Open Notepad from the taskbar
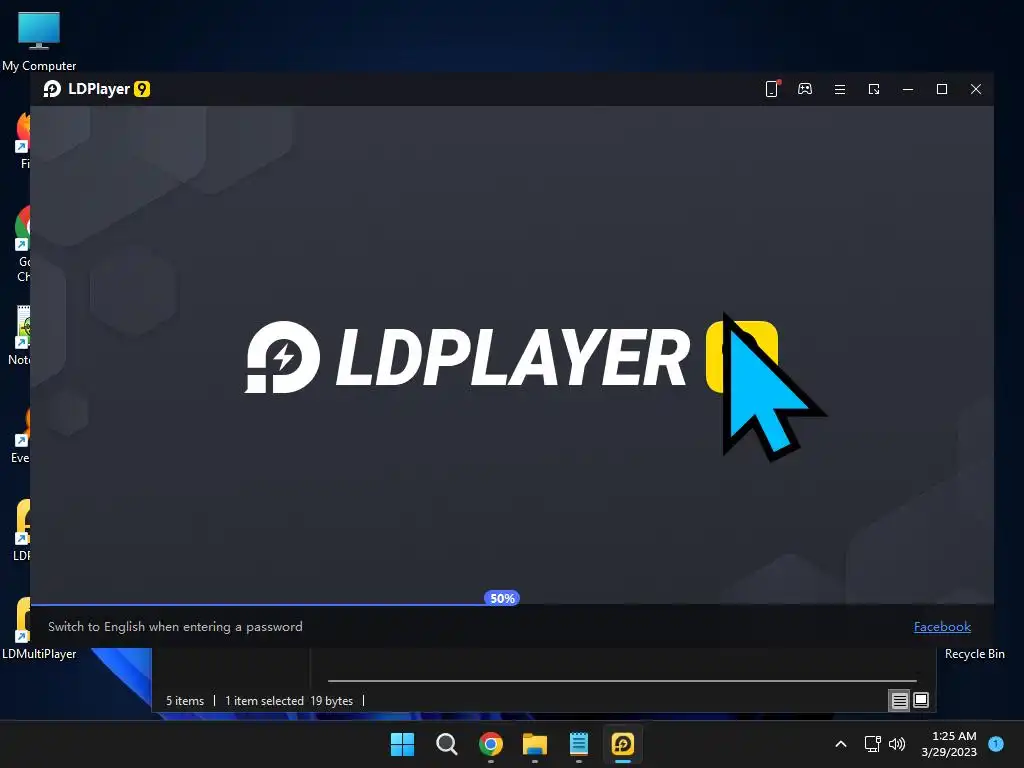This screenshot has height=768, width=1024. click(x=579, y=744)
